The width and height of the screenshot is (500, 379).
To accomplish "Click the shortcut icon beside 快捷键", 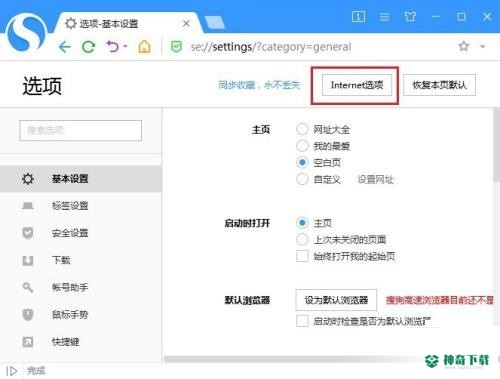I will tap(28, 342).
